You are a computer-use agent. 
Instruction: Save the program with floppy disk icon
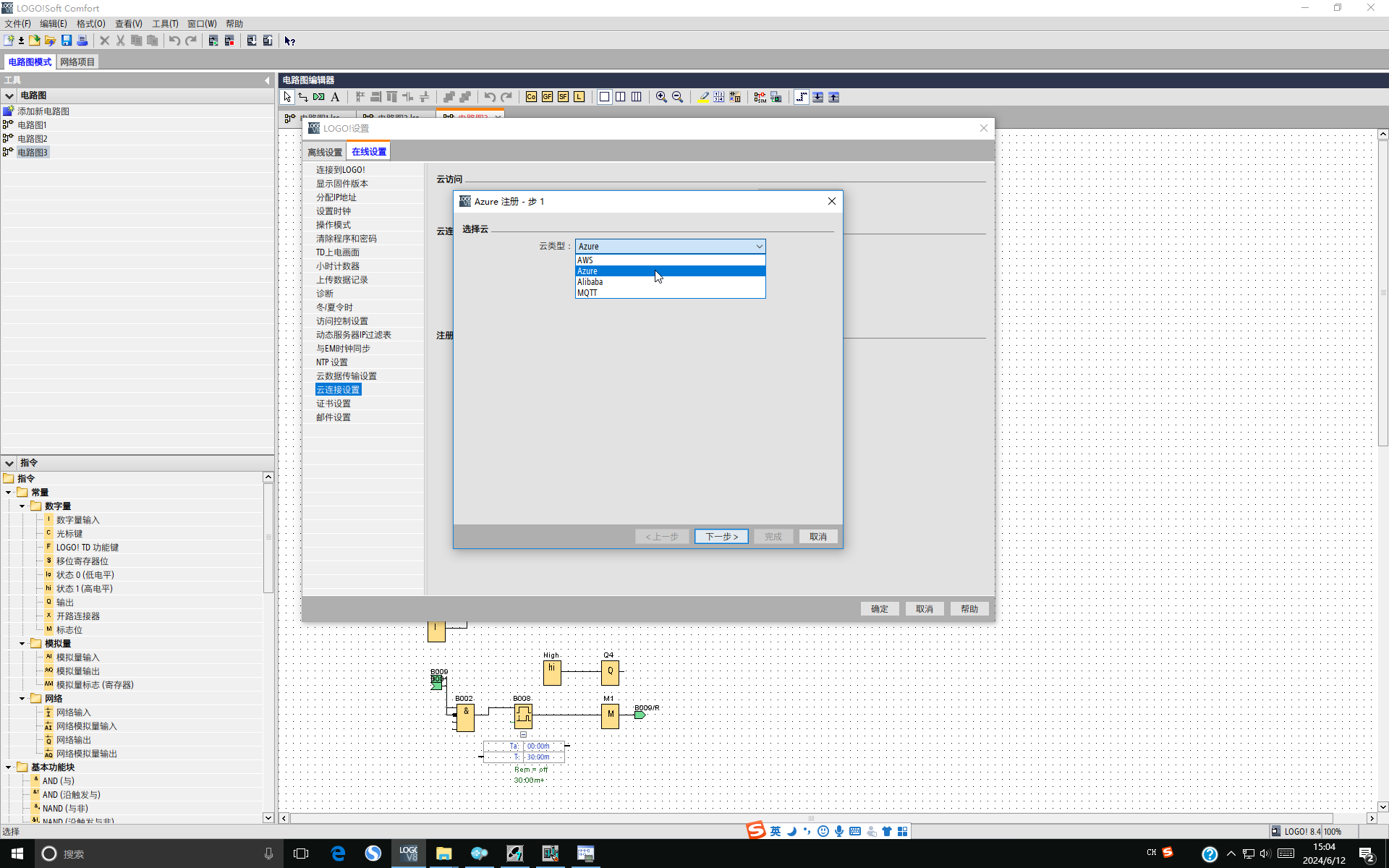point(67,41)
